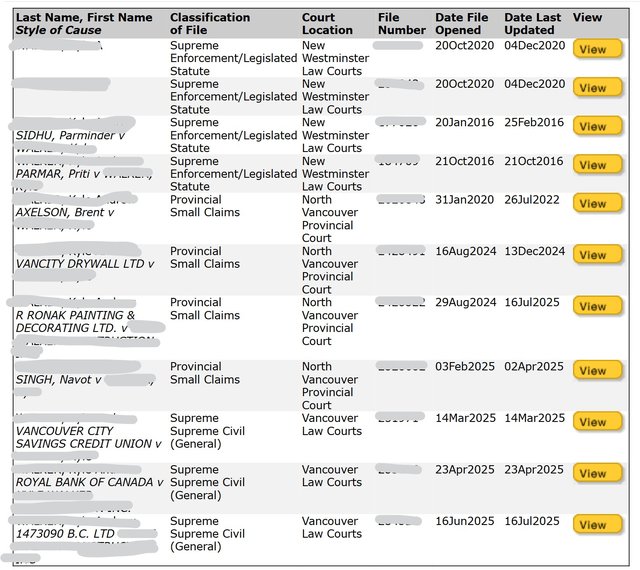
Task: Click View for the SINGH, Navot case
Action: pos(598,370)
